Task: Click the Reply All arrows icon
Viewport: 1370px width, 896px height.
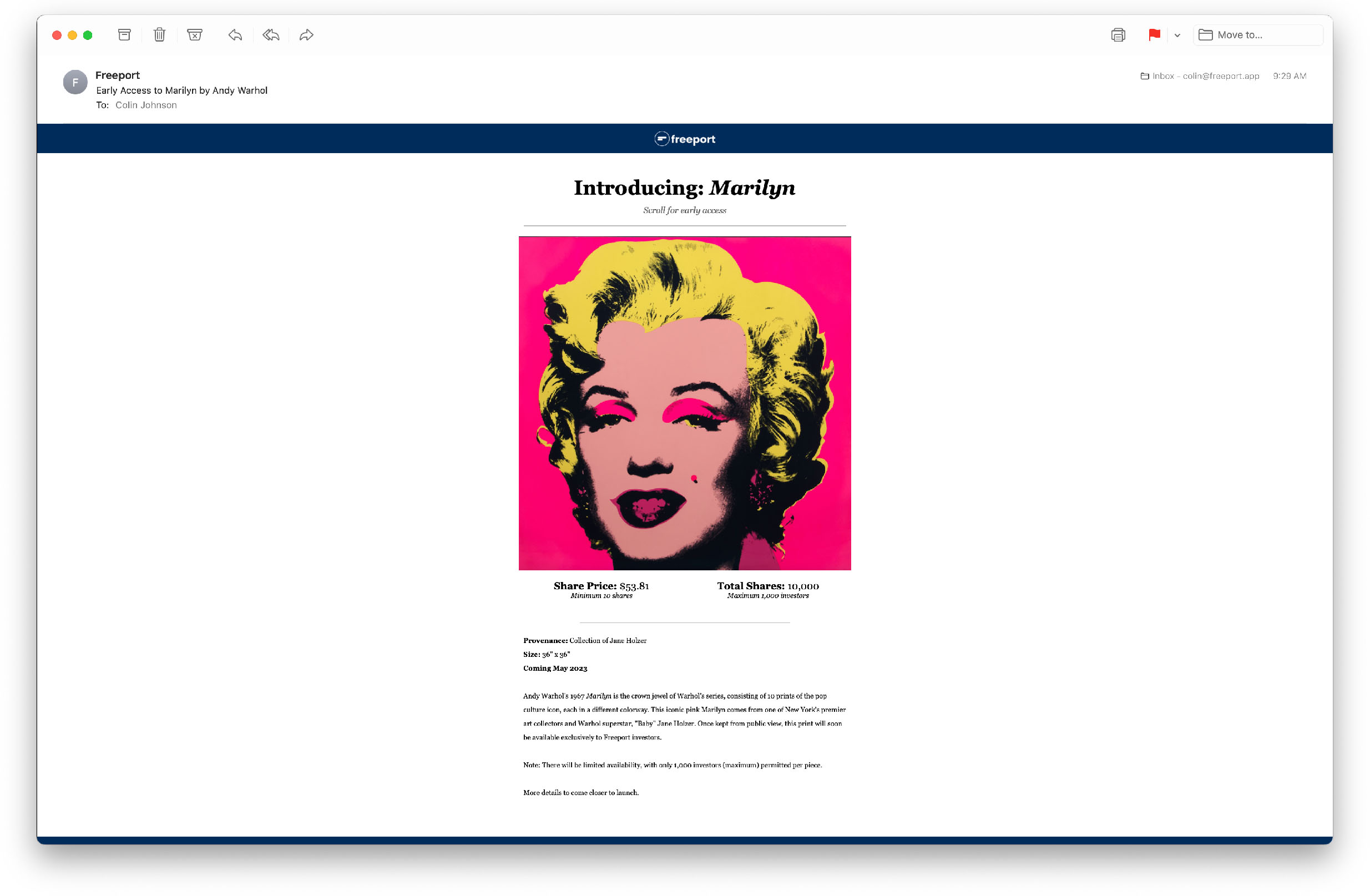Action: click(x=271, y=35)
